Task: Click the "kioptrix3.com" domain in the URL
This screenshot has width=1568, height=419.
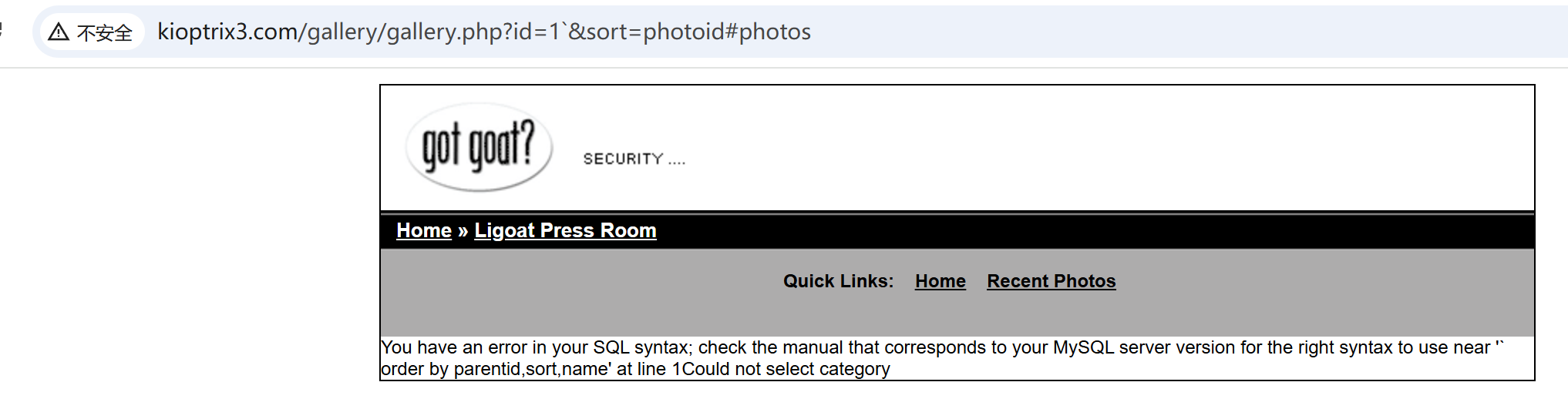Action: (227, 32)
